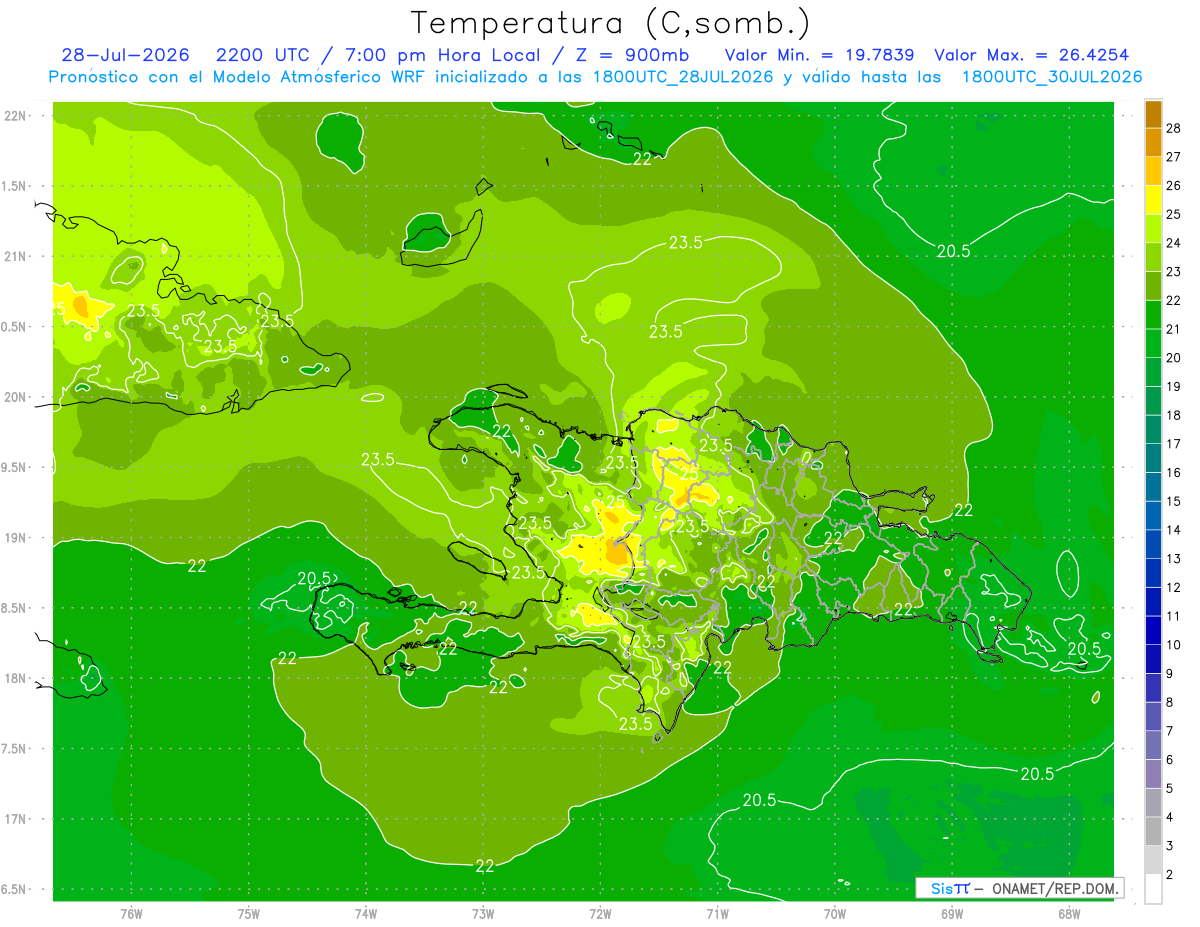The height and width of the screenshot is (927, 1200).
Task: Click the date 28-Jul-2026 in header
Action: coord(125,55)
